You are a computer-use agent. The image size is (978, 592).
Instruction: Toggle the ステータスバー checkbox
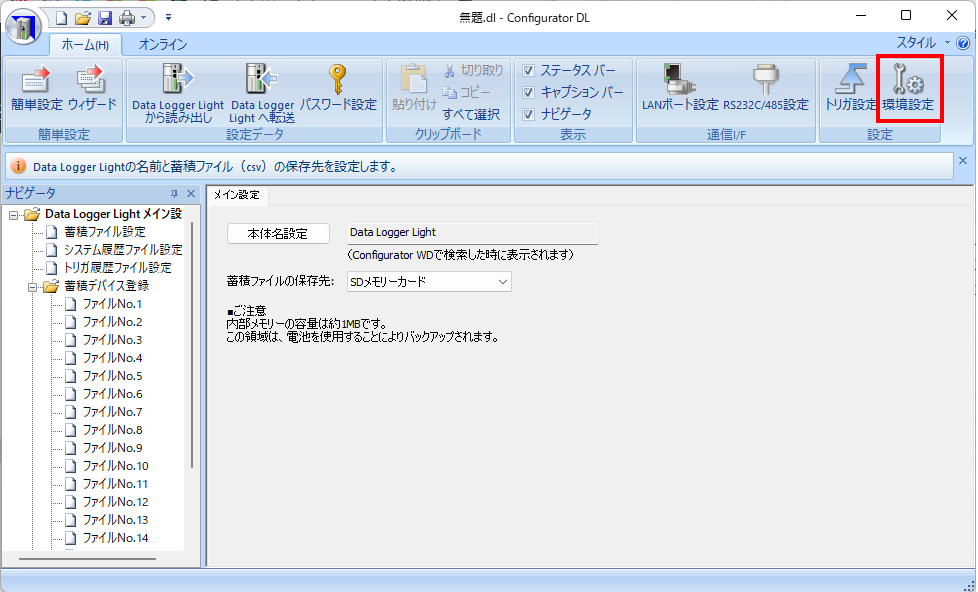[x=528, y=69]
